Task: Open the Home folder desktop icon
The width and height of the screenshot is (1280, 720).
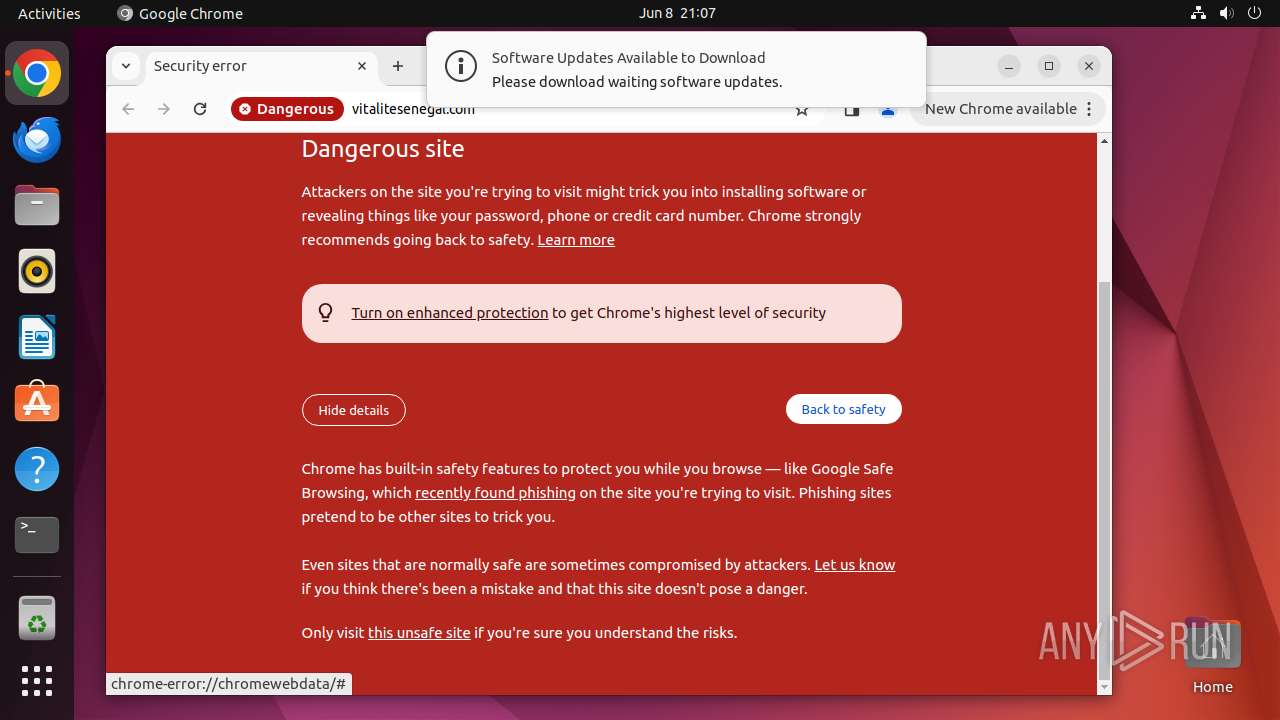Action: [1212, 655]
